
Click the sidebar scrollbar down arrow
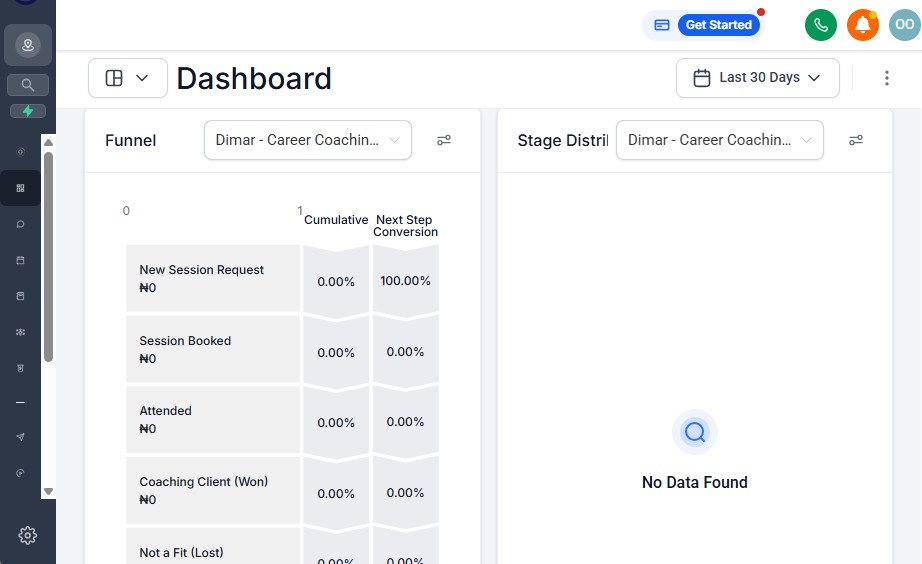pyautogui.click(x=48, y=491)
